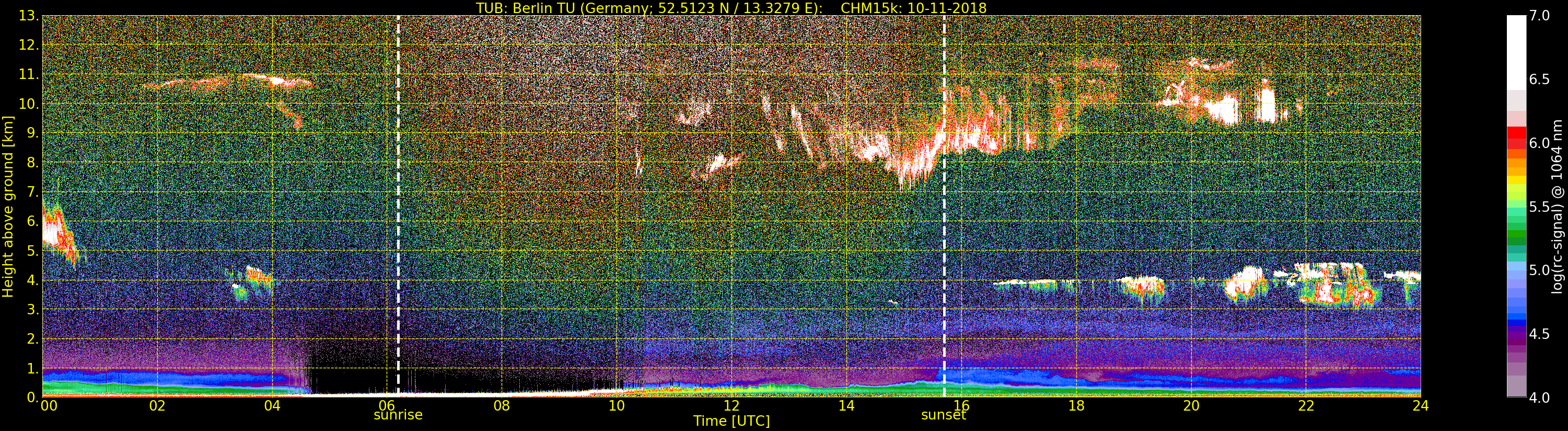Image resolution: width=1568 pixels, height=431 pixels.
Task: Select time axis tick label '12'
Action: [x=731, y=405]
